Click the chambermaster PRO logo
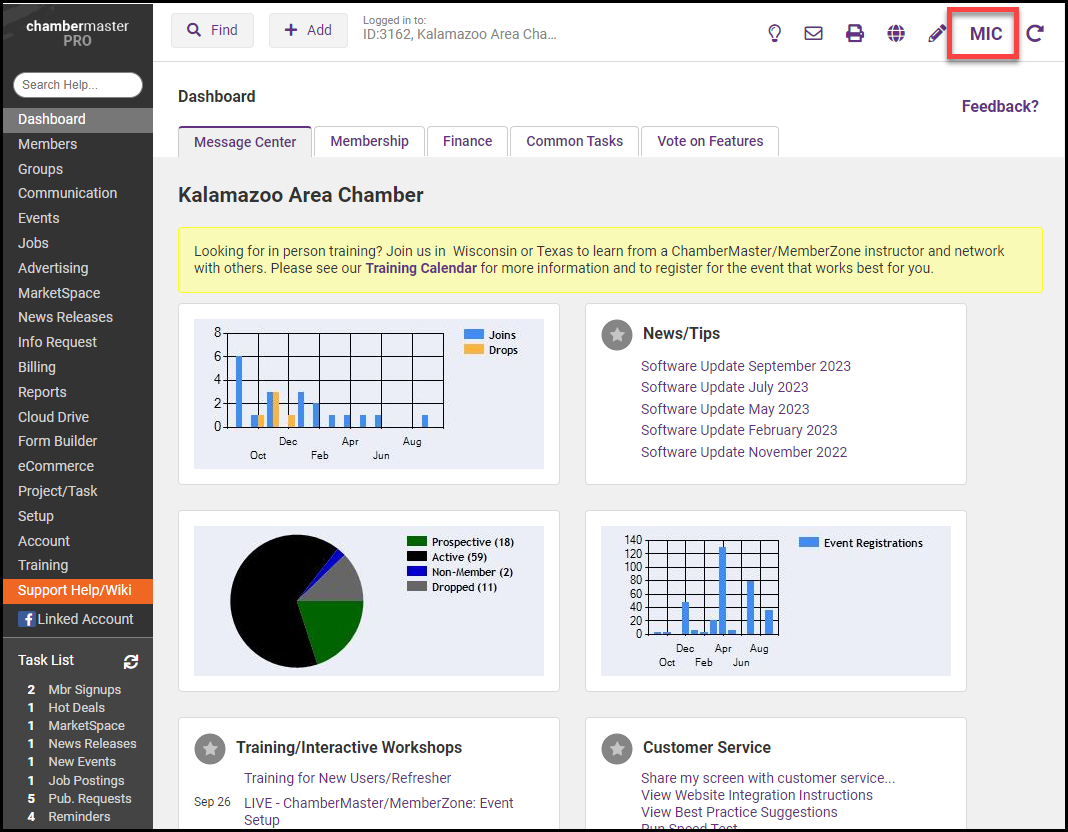The width and height of the screenshot is (1068, 832). tap(77, 33)
